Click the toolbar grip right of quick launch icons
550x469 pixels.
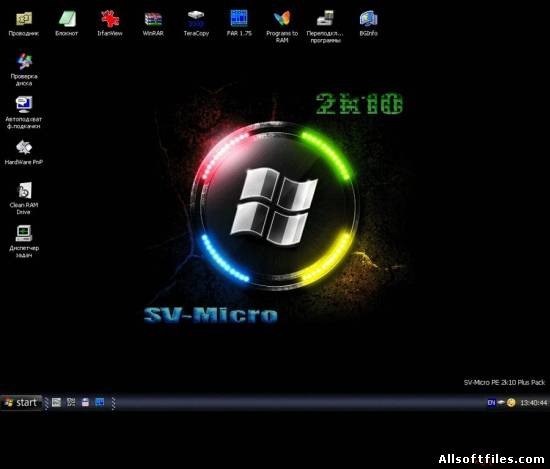(113, 403)
